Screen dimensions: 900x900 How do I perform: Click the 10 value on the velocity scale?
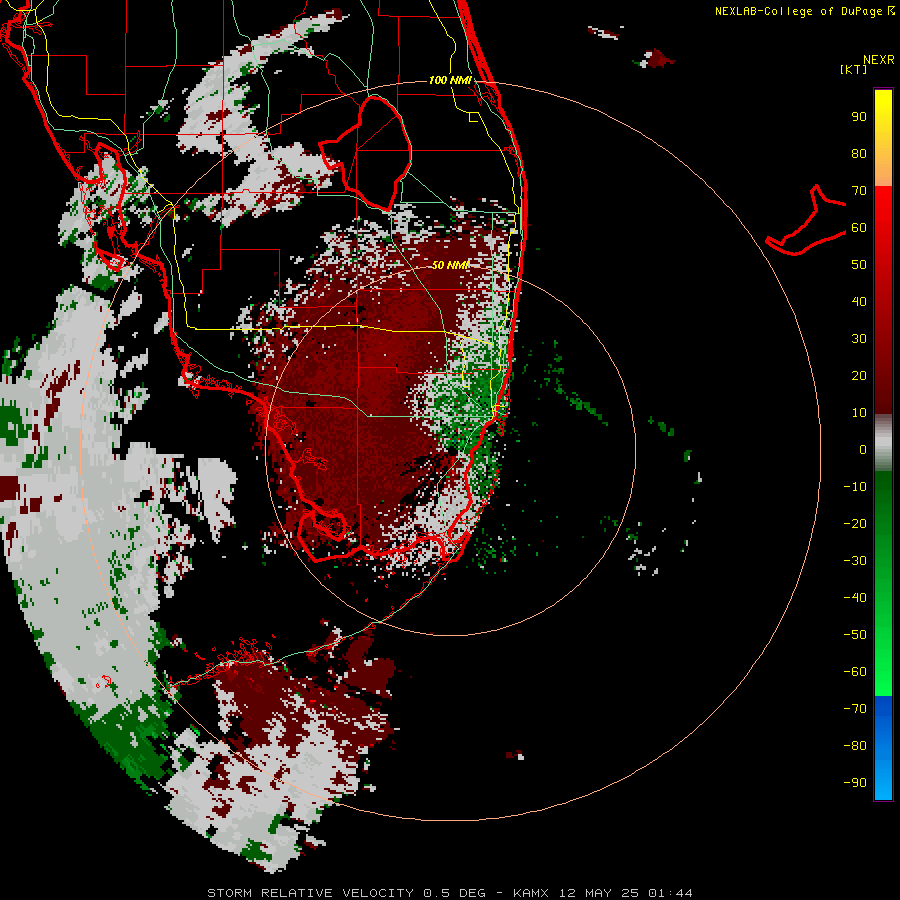[859, 413]
